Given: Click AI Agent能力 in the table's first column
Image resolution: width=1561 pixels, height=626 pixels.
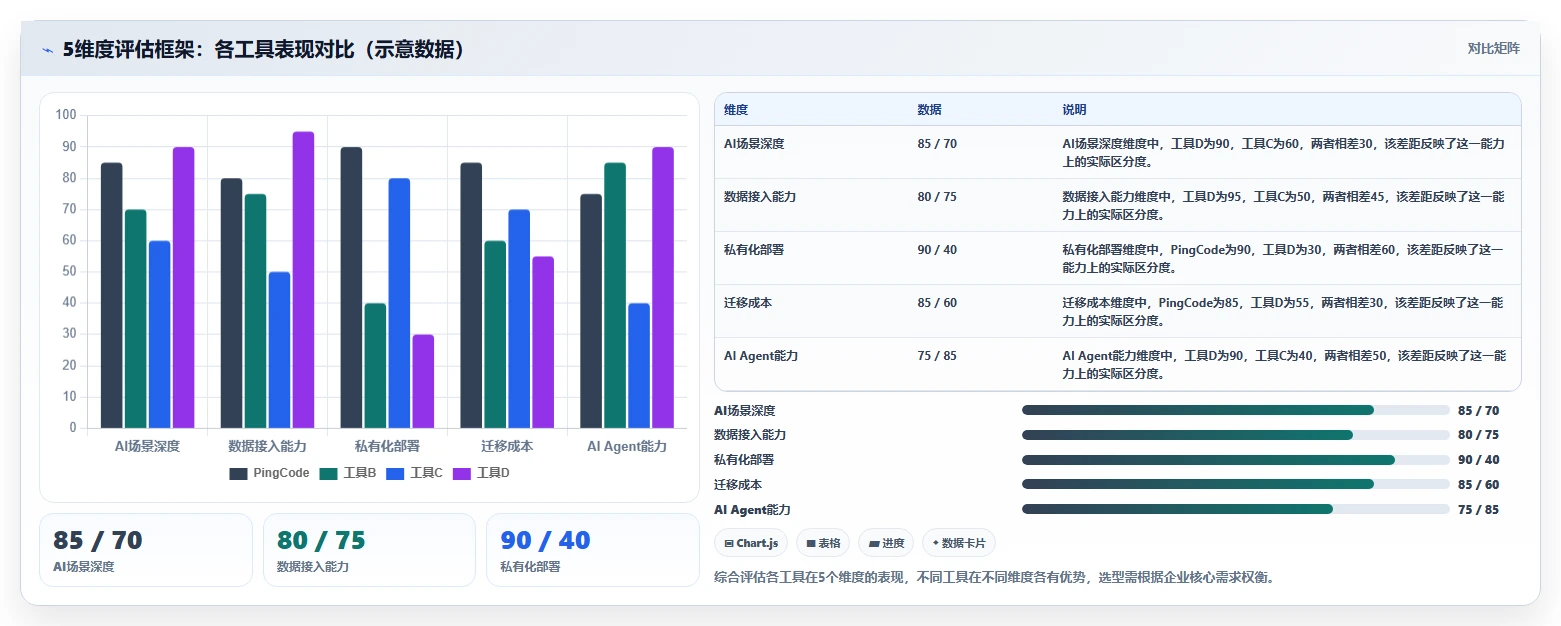Looking at the screenshot, I should click(x=761, y=356).
